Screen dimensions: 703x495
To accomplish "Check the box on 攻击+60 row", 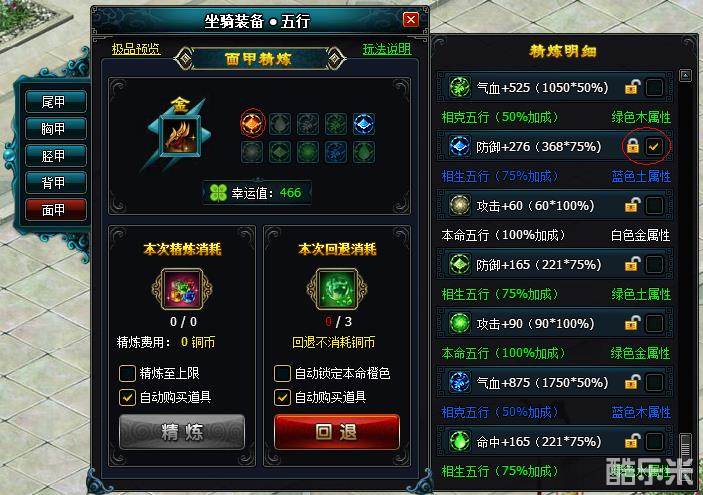I will (x=654, y=205).
